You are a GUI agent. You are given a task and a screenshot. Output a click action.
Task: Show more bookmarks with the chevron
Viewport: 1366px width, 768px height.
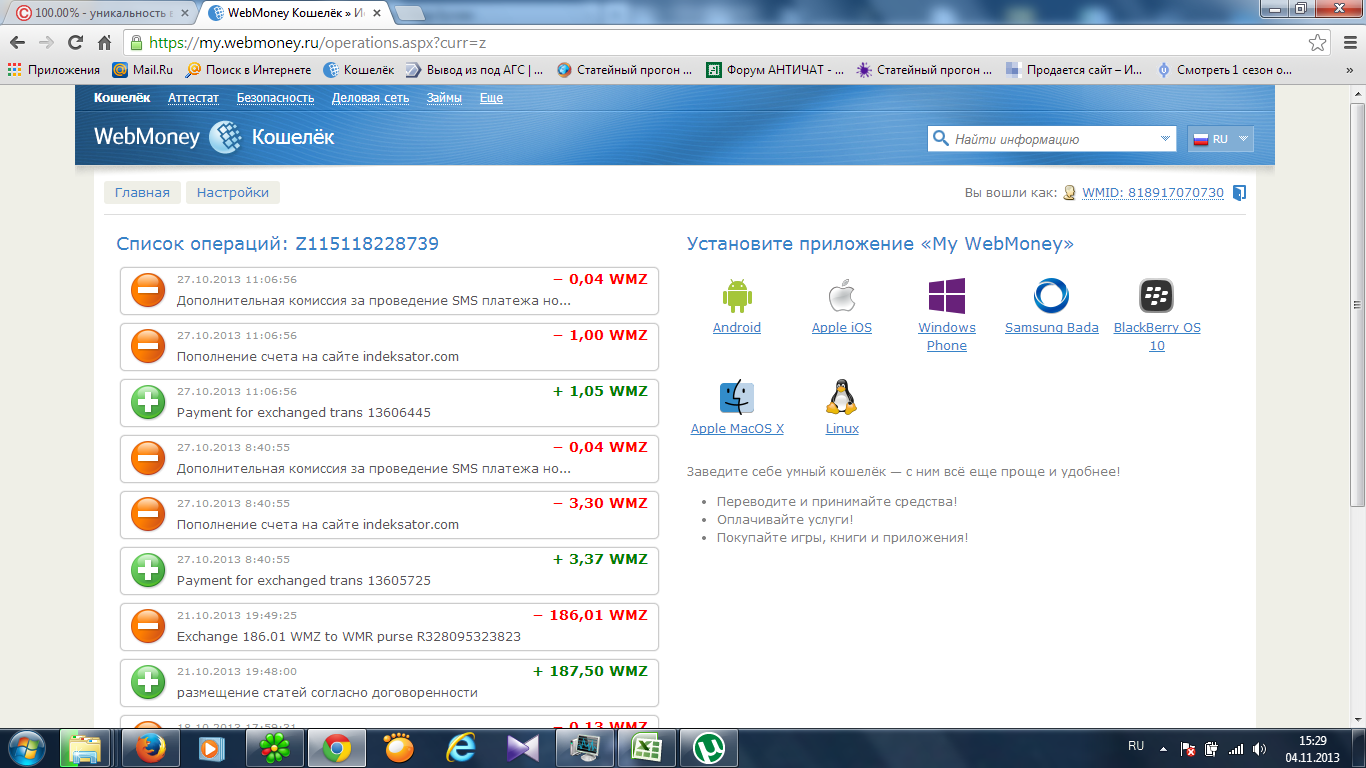point(1351,70)
